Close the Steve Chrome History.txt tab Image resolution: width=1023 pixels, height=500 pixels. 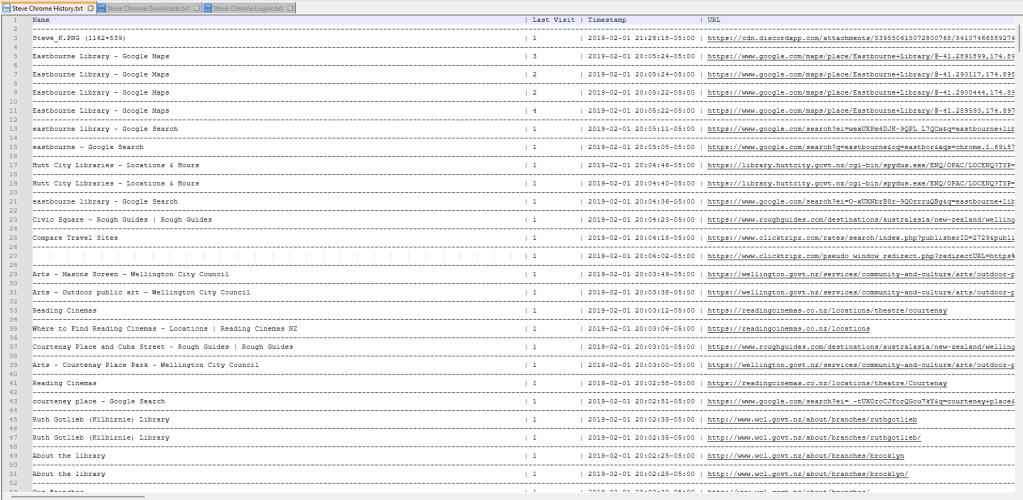pos(91,7)
